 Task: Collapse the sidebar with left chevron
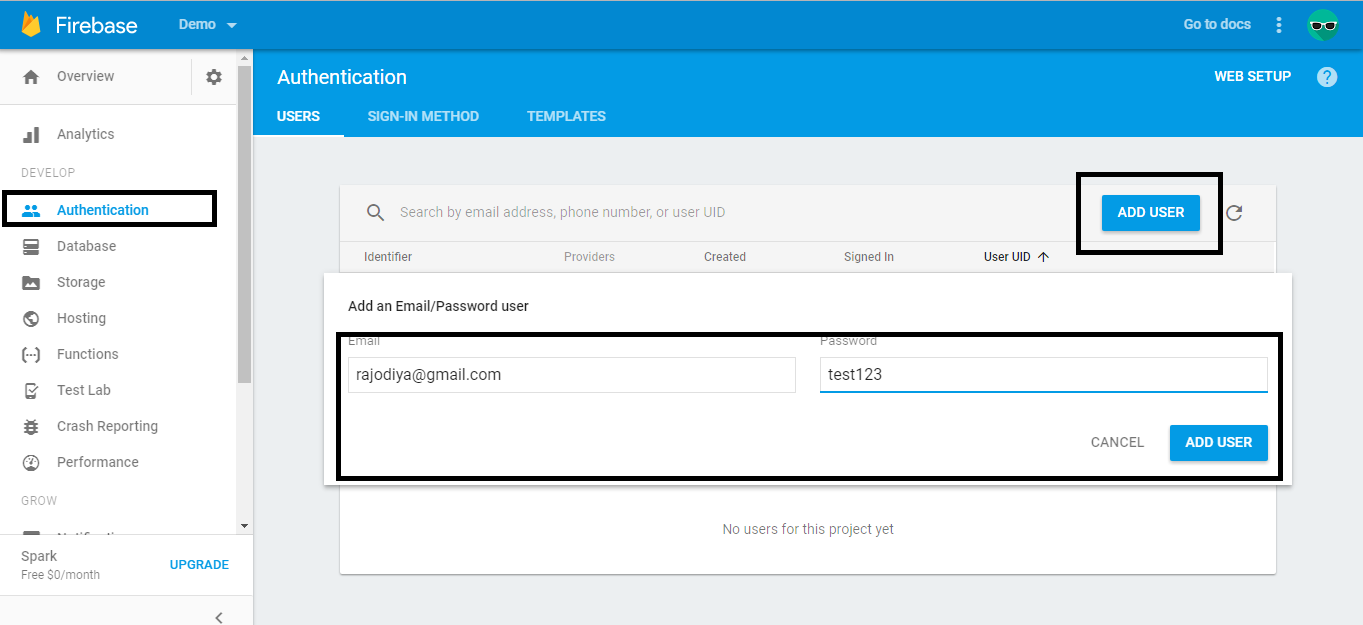219,616
